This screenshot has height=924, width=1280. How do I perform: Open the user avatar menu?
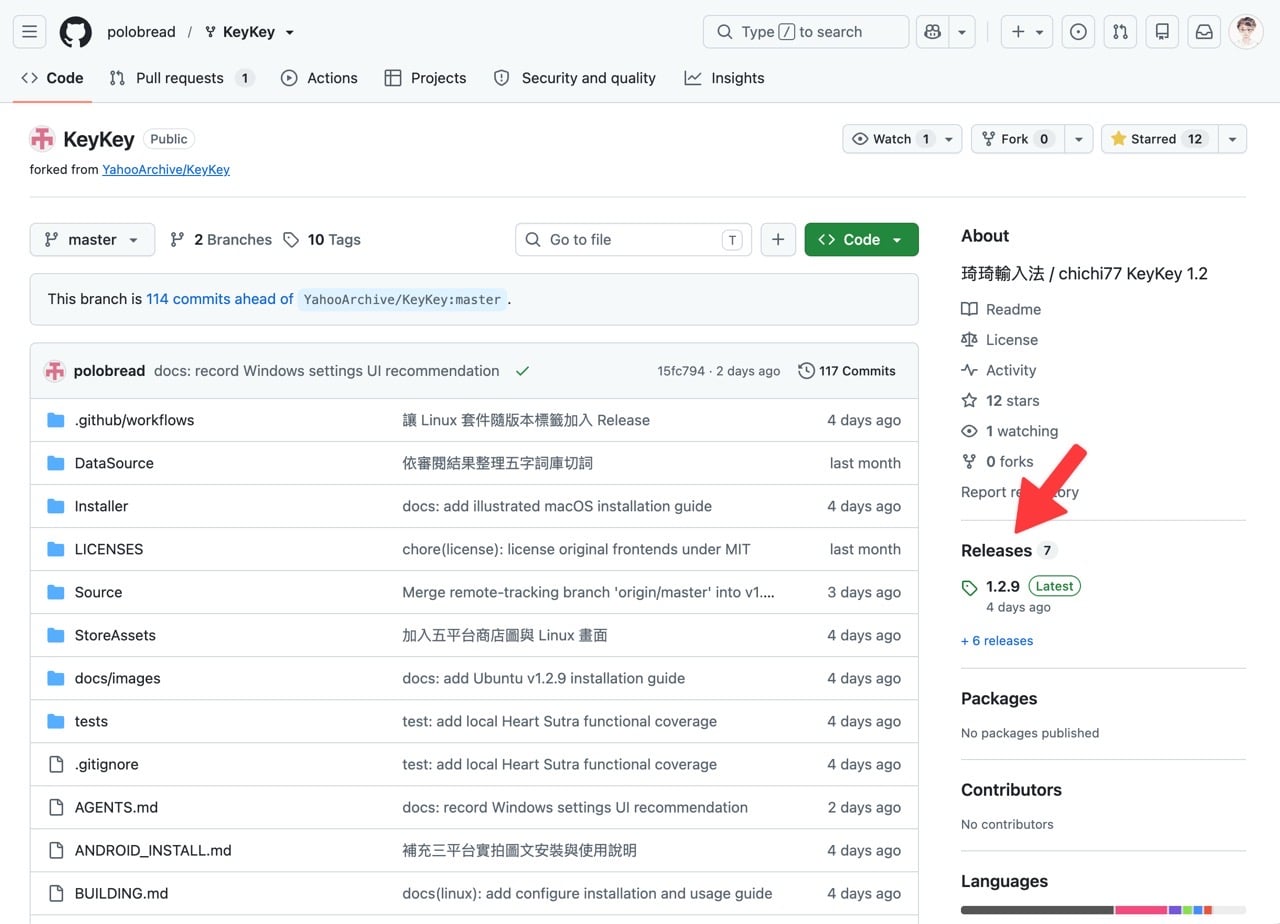coord(1246,32)
